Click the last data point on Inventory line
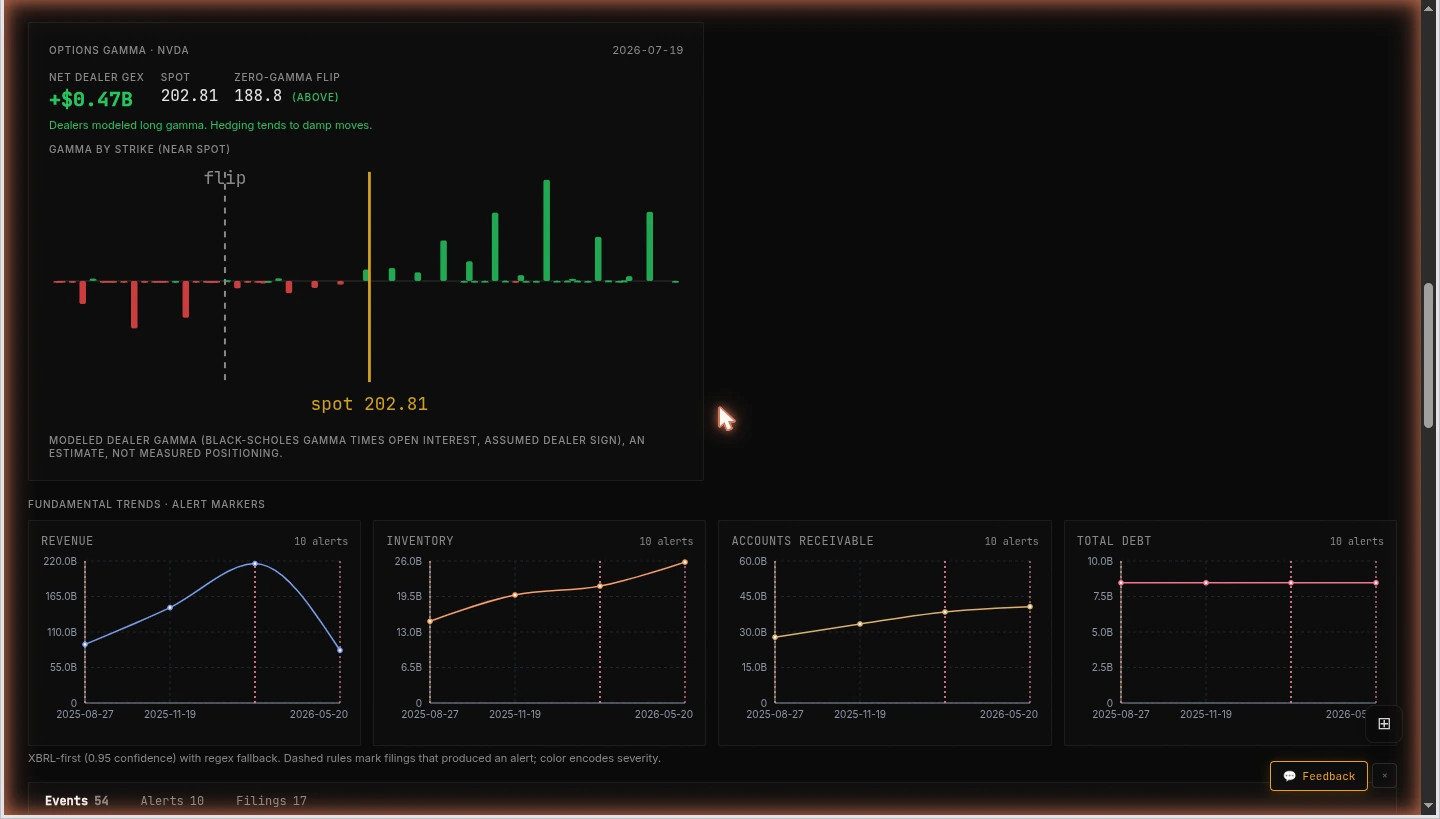The width and height of the screenshot is (1440, 819). click(x=685, y=562)
